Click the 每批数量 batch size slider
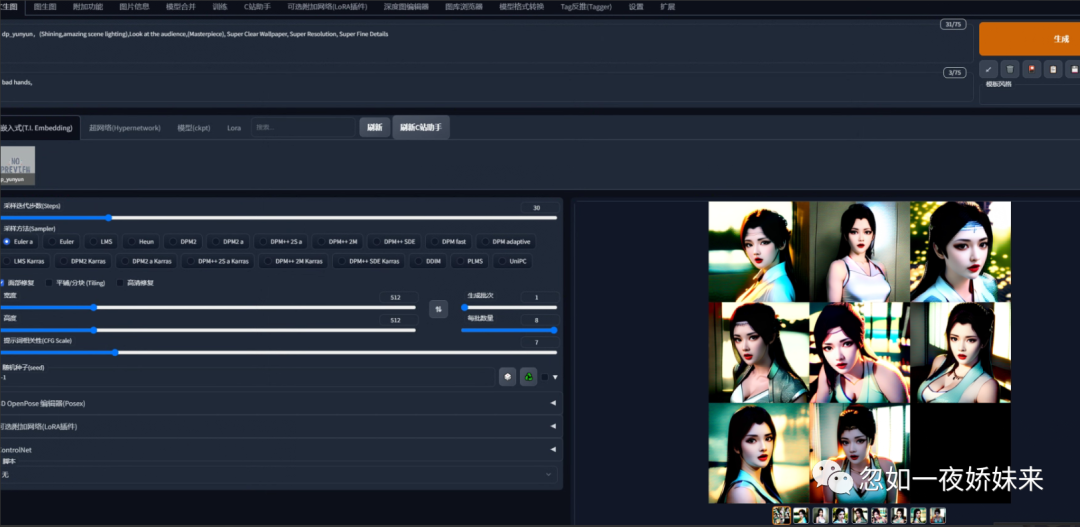This screenshot has height=527, width=1080. (x=509, y=330)
